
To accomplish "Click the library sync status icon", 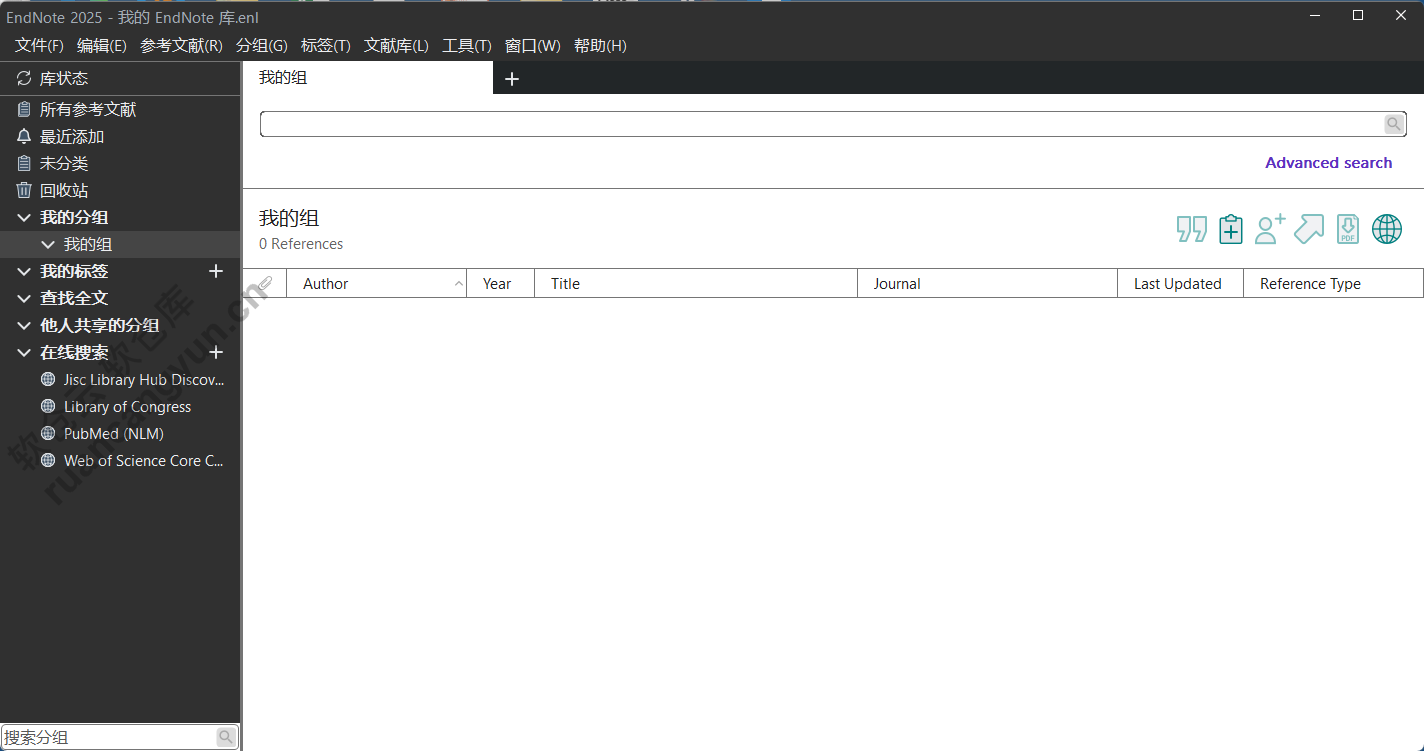I will pos(24,78).
